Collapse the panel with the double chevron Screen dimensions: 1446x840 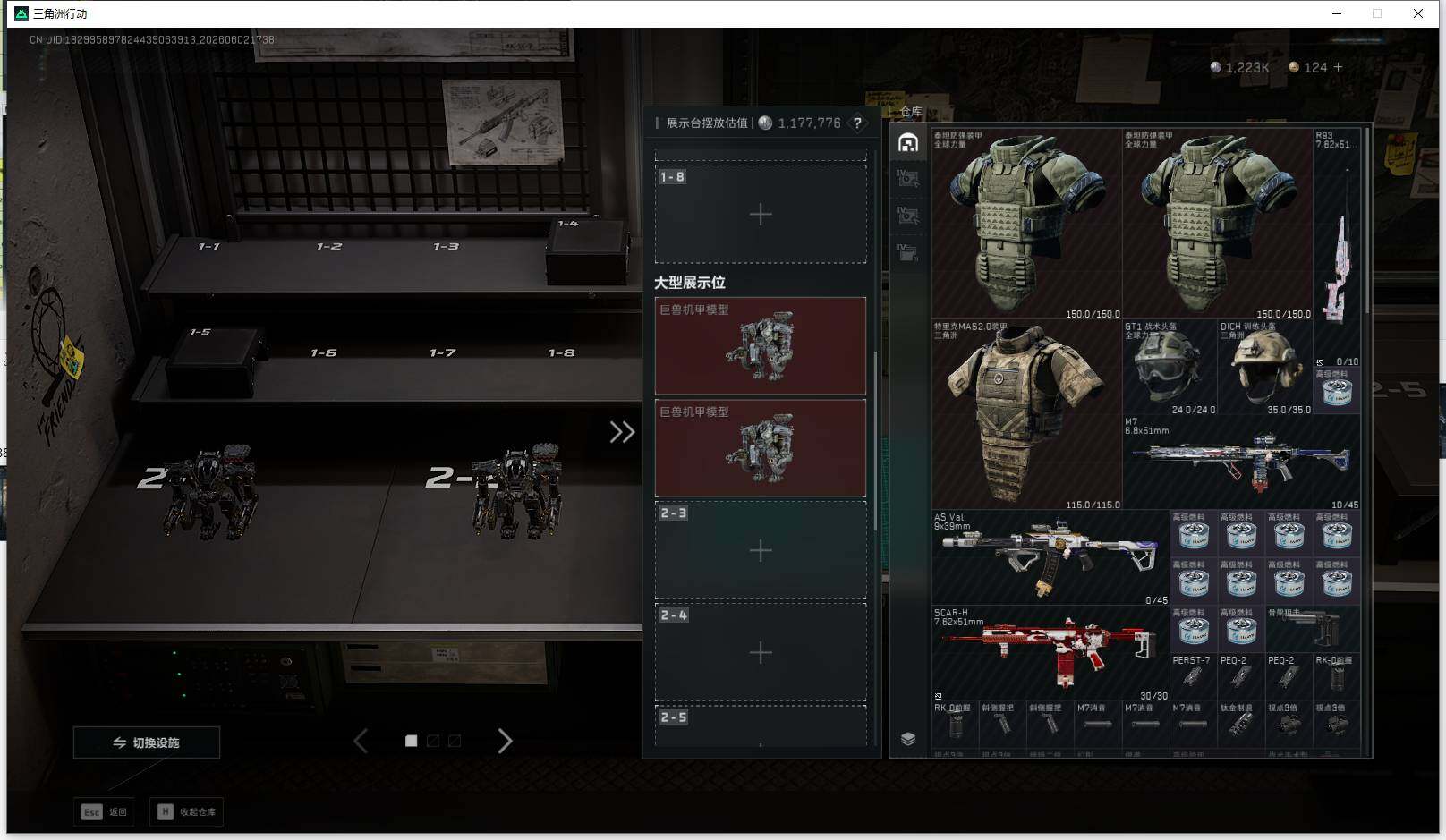tap(622, 433)
